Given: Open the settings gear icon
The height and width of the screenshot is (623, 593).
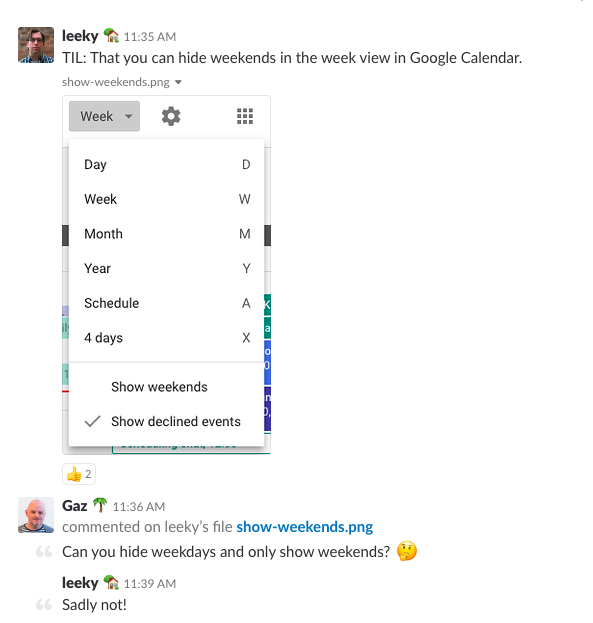Looking at the screenshot, I should coord(171,116).
